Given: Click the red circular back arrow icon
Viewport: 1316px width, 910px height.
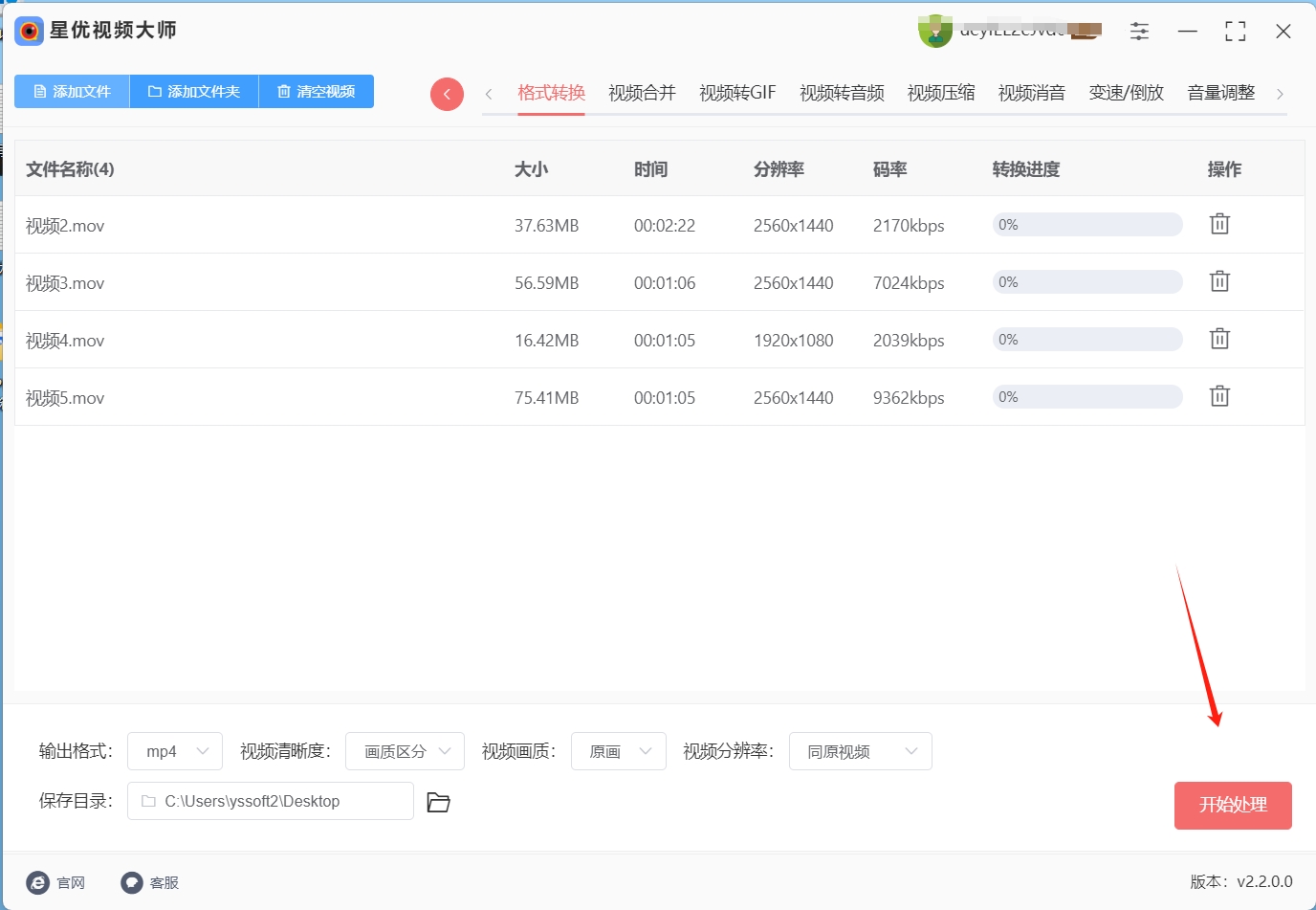Looking at the screenshot, I should point(447,94).
